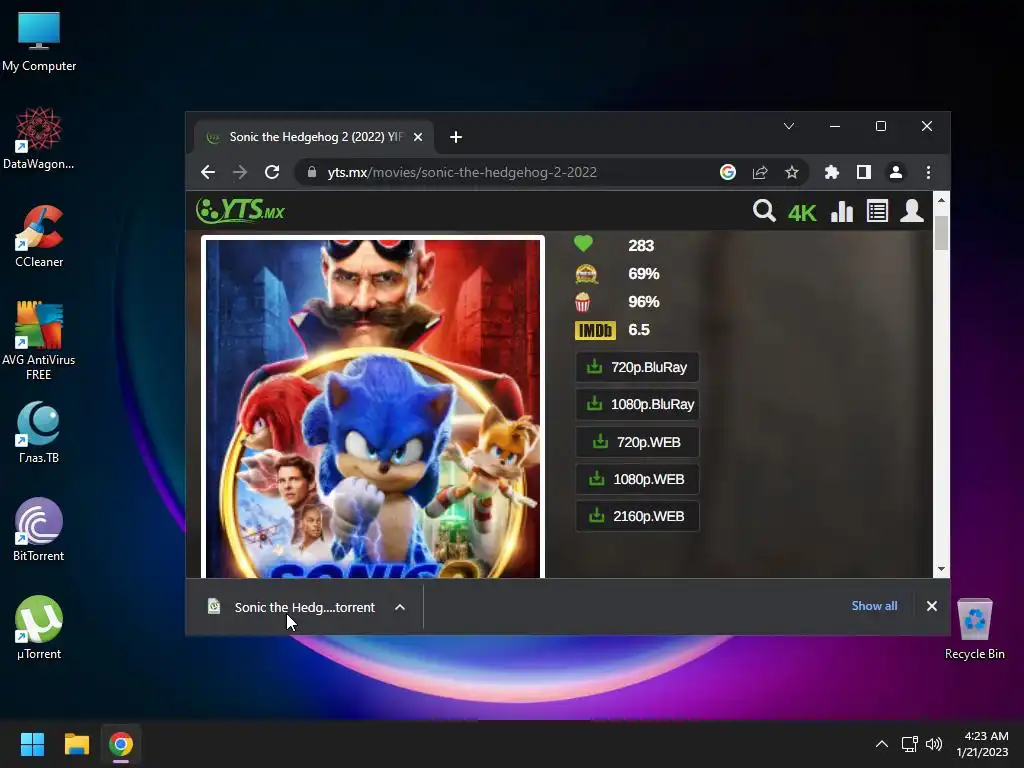The width and height of the screenshot is (1024, 768).
Task: Click the address bar URL
Action: pyautogui.click(x=462, y=172)
